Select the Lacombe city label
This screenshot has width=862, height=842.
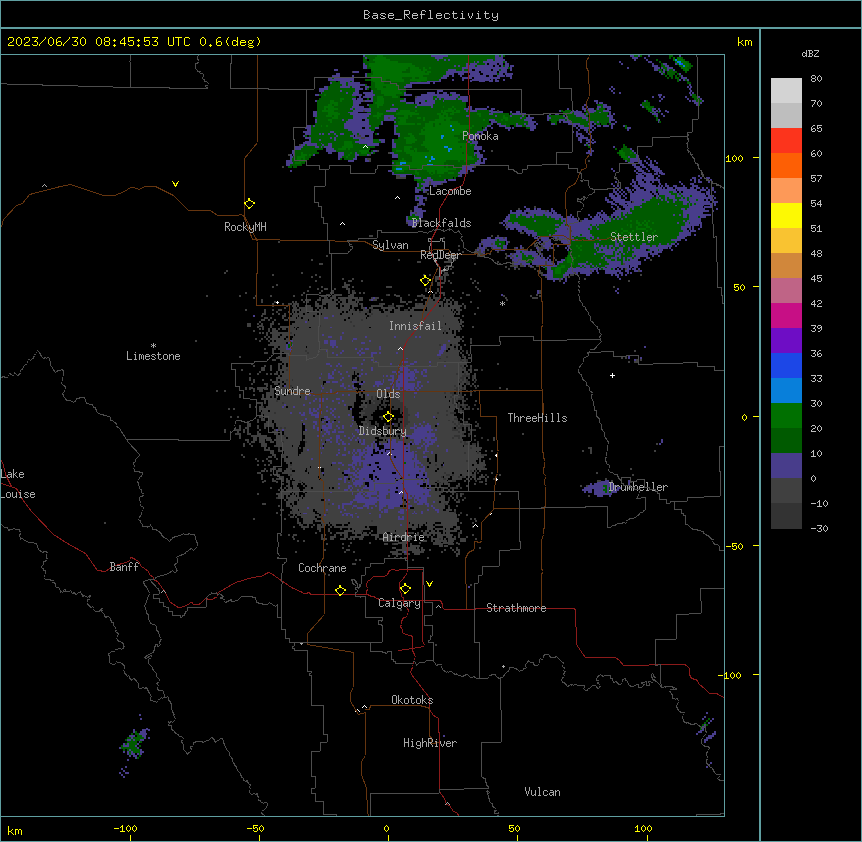pos(450,191)
